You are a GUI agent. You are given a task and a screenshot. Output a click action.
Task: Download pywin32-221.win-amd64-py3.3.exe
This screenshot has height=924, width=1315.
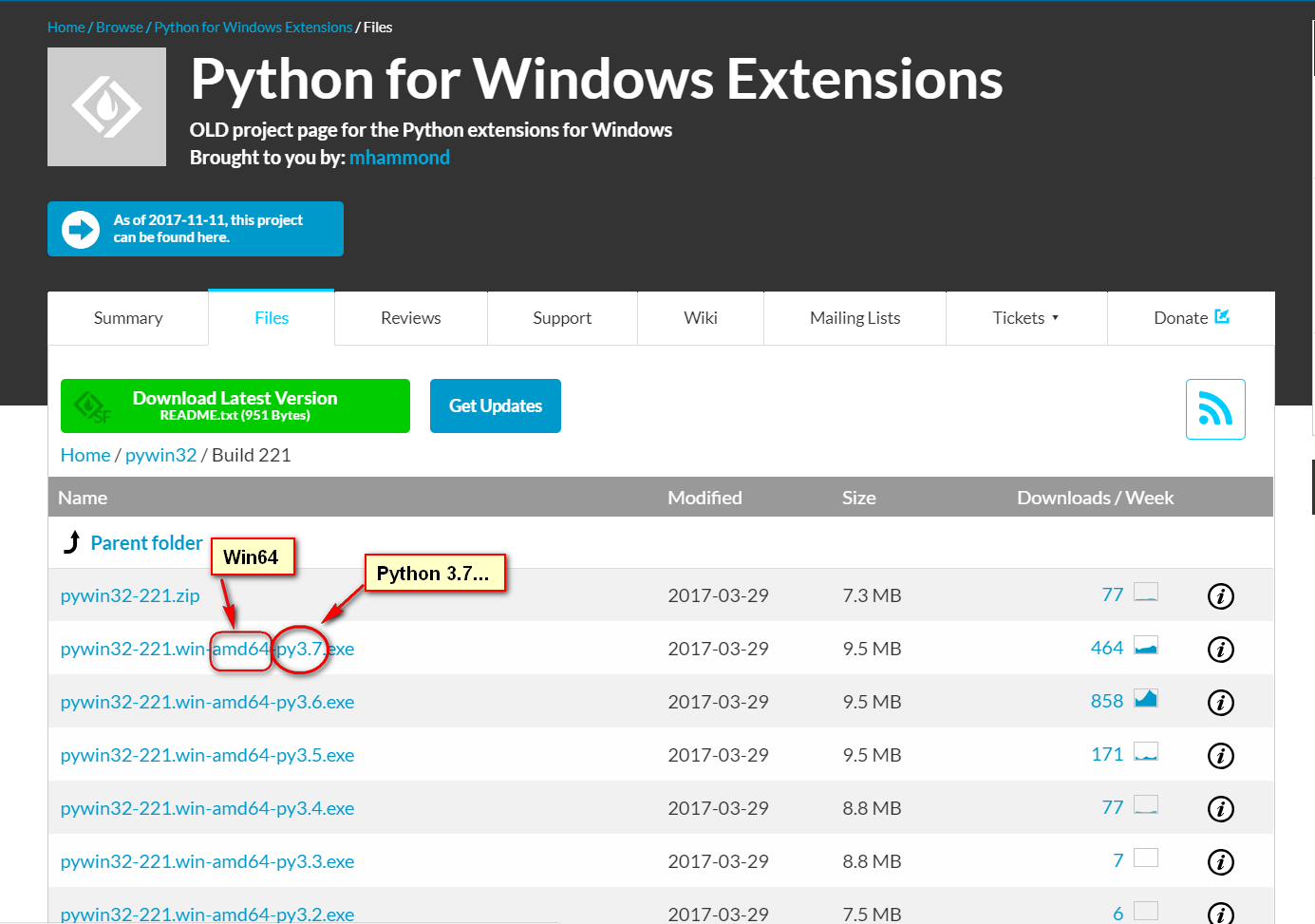coord(207,861)
